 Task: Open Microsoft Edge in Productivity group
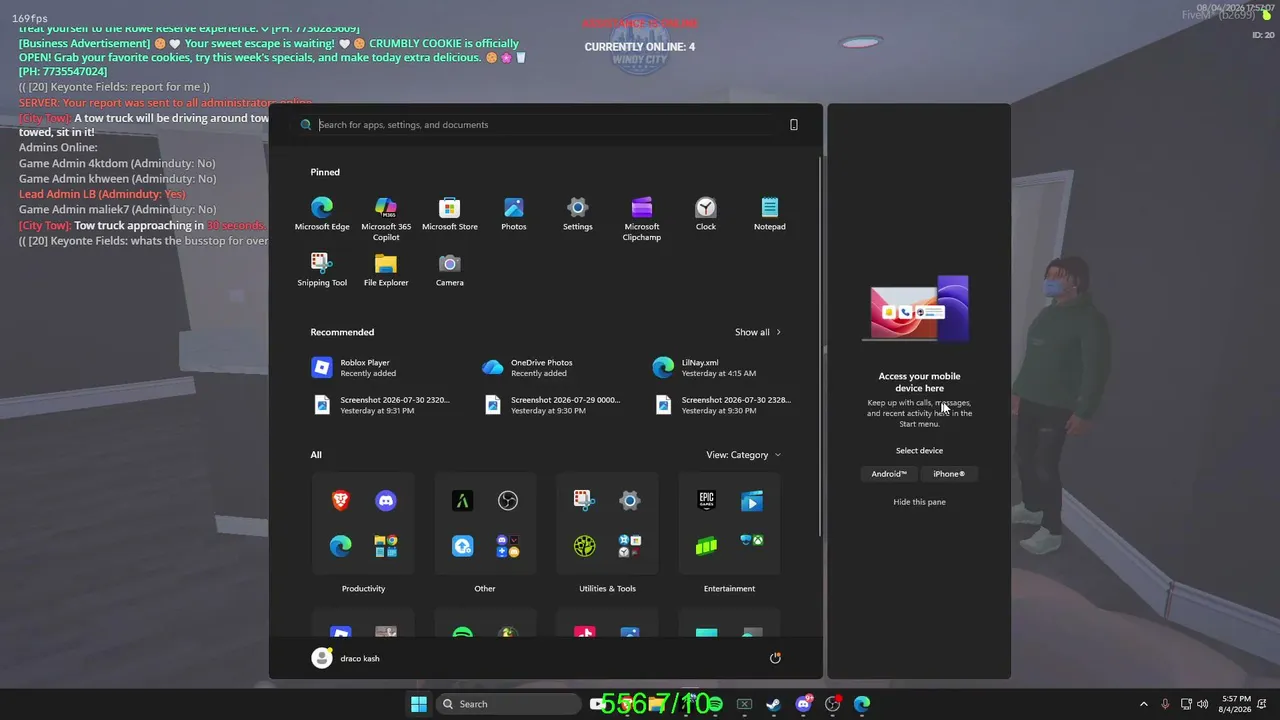click(x=341, y=546)
